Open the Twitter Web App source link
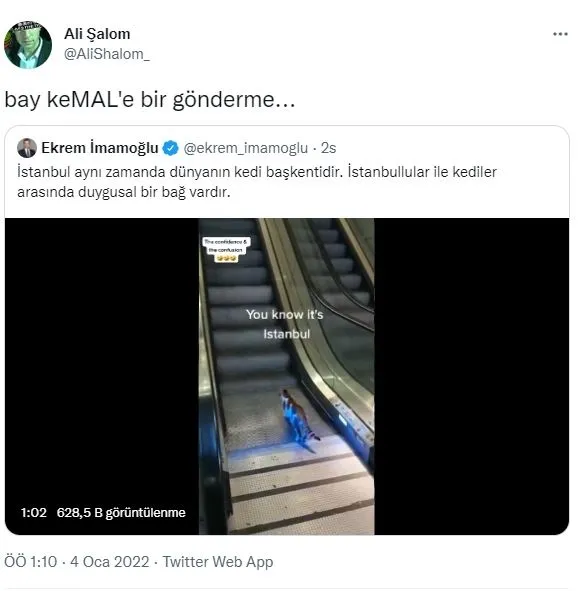This screenshot has width=582, height=591. (x=218, y=562)
